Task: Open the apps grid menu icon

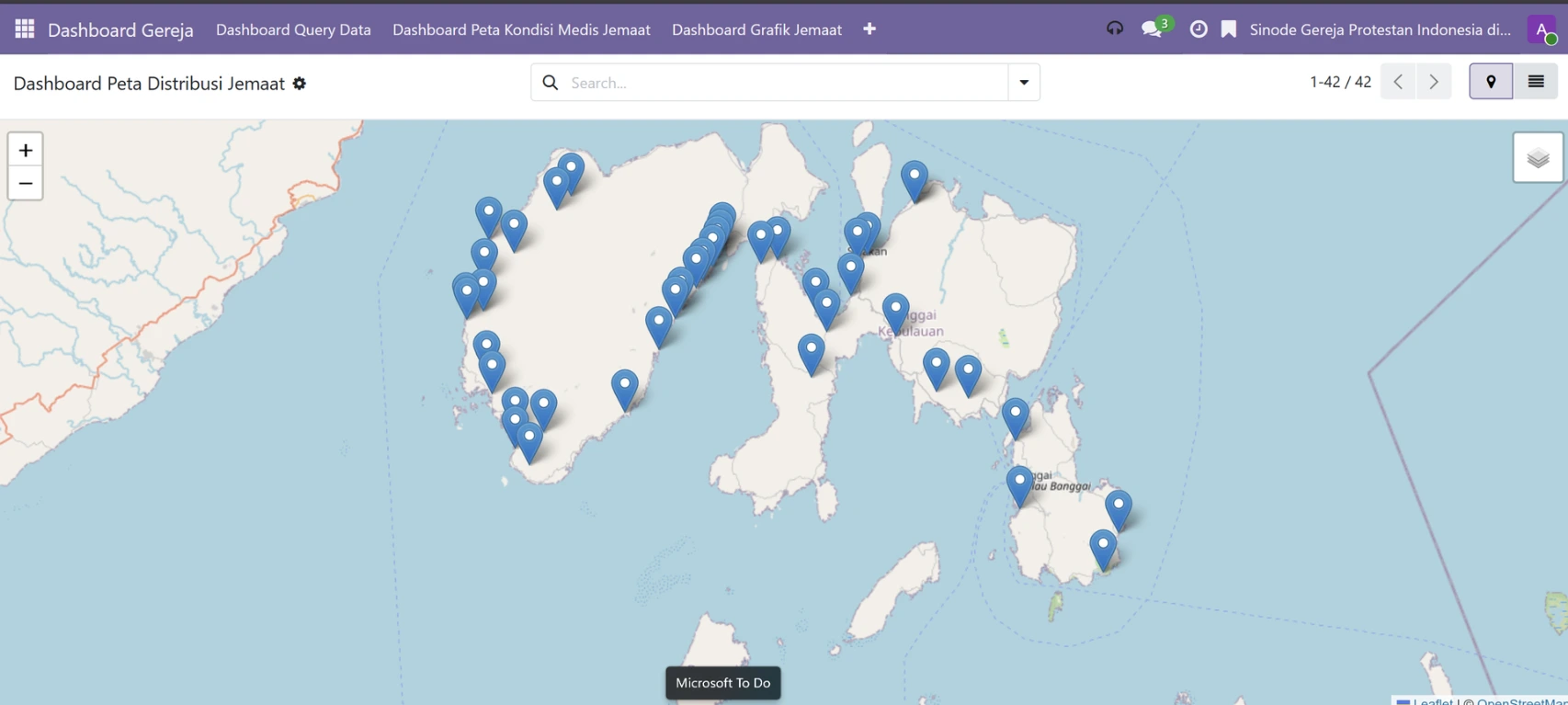Action: coord(25,29)
